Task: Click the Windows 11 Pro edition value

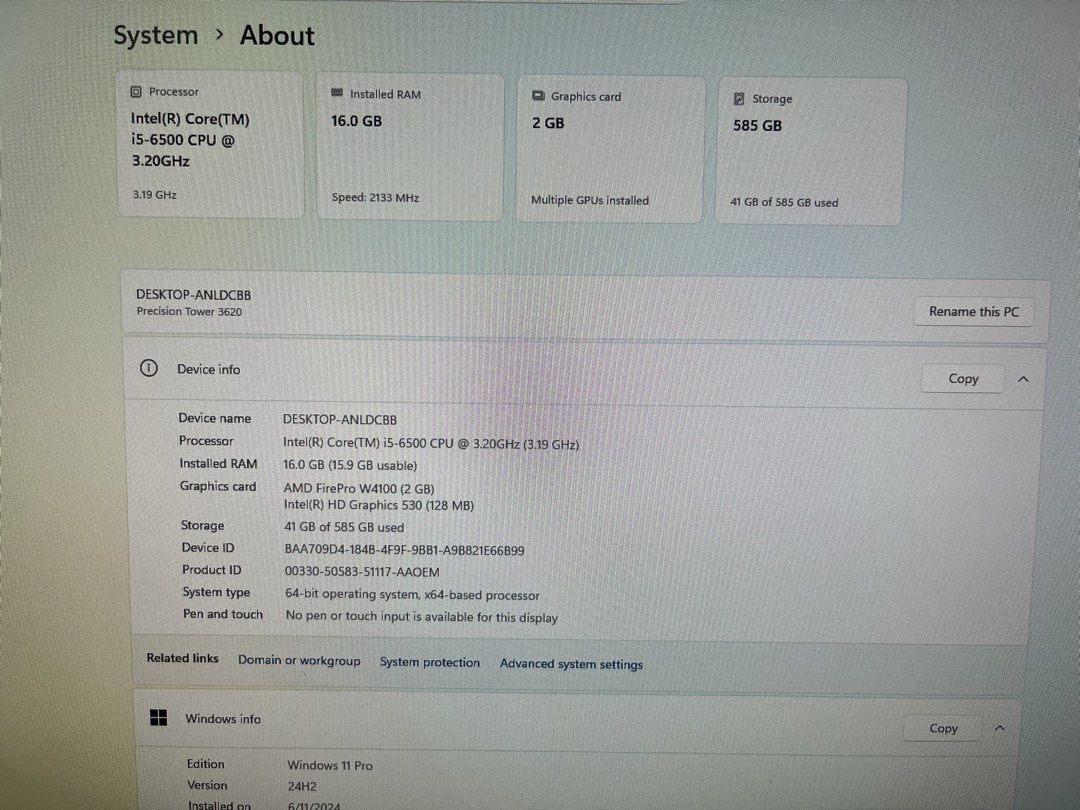Action: (x=330, y=765)
